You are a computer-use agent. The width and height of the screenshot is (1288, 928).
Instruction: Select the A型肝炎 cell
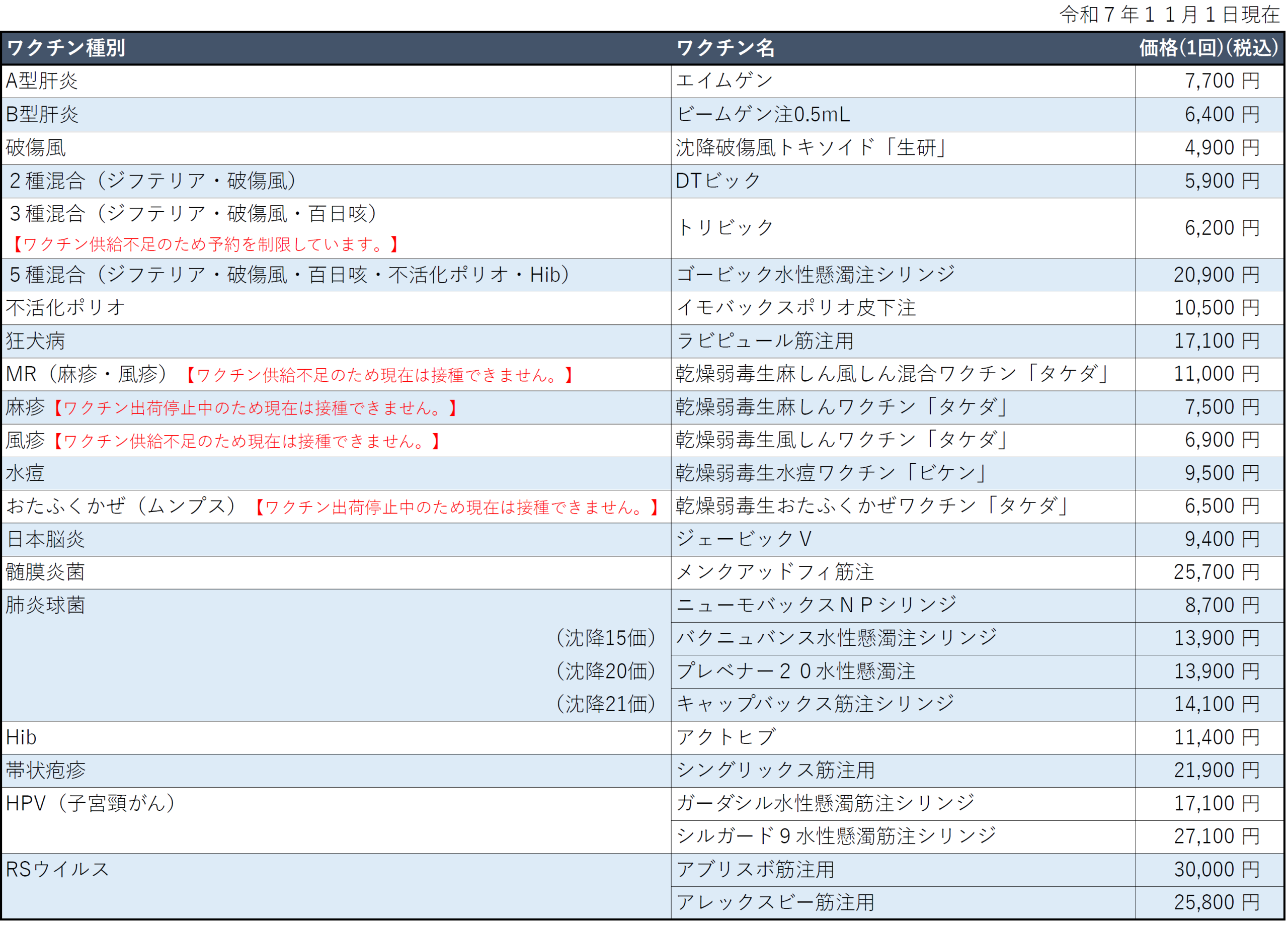tap(41, 81)
